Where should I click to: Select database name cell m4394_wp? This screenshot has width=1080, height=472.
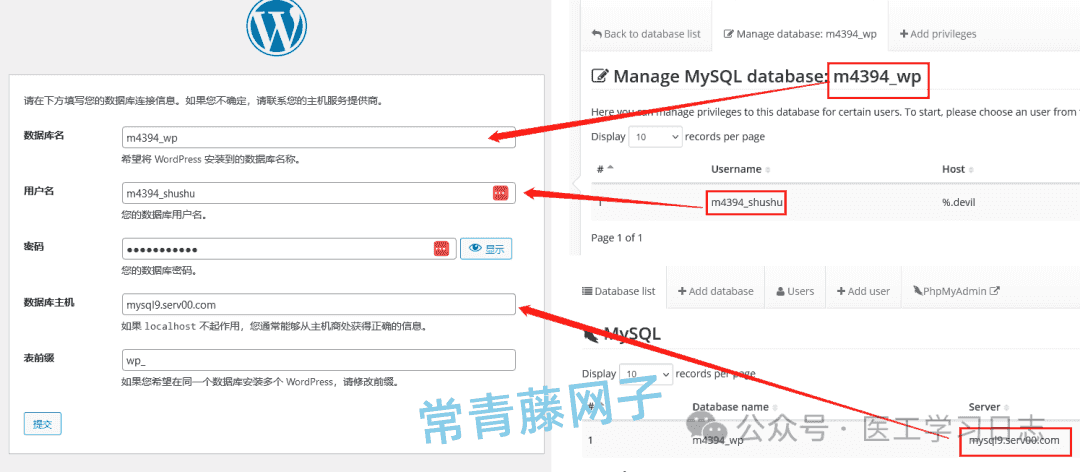[717, 440]
